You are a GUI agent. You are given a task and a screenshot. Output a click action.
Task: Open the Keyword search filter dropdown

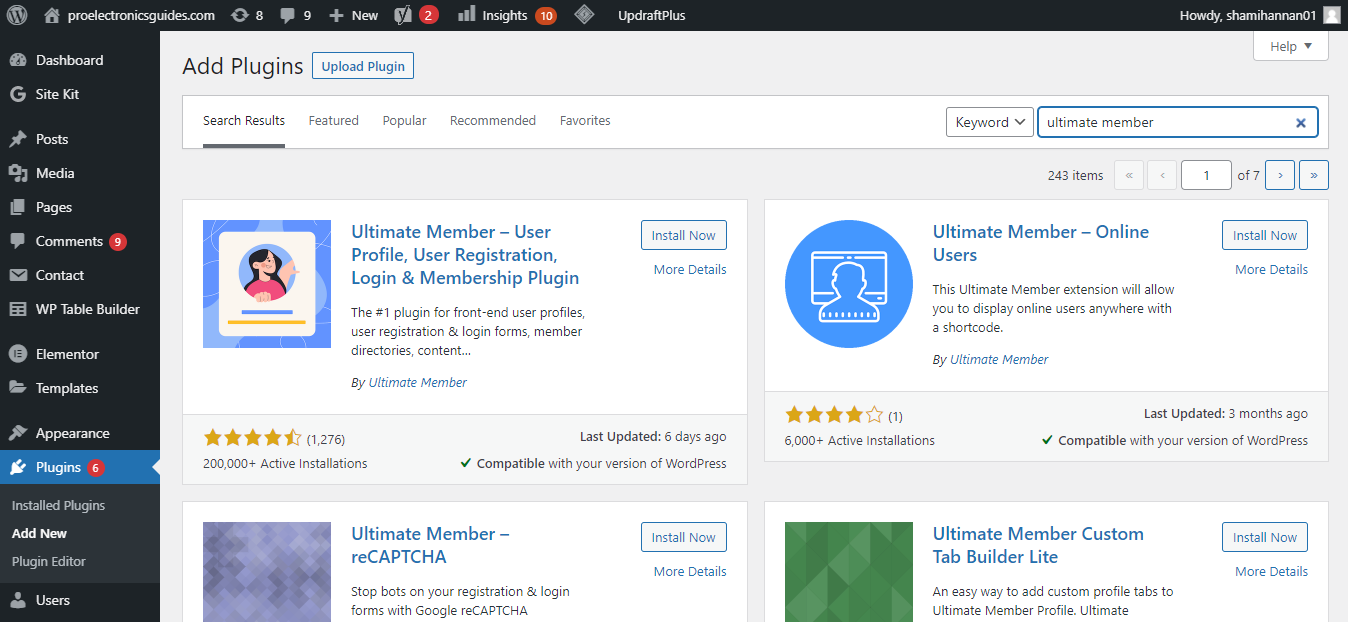[x=989, y=122]
